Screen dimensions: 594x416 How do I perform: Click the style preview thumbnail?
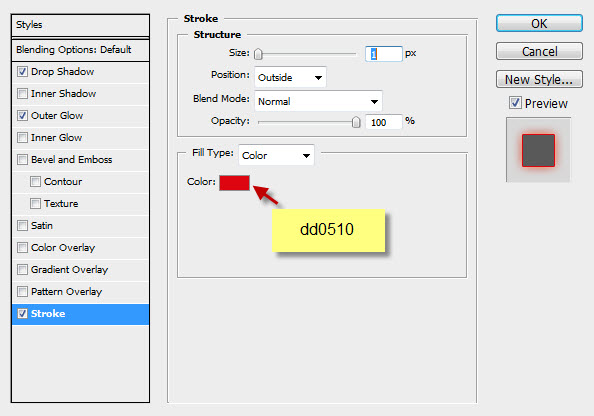tap(538, 150)
